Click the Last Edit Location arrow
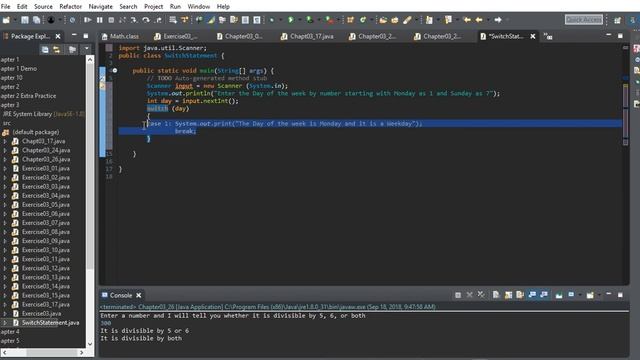 [467, 20]
